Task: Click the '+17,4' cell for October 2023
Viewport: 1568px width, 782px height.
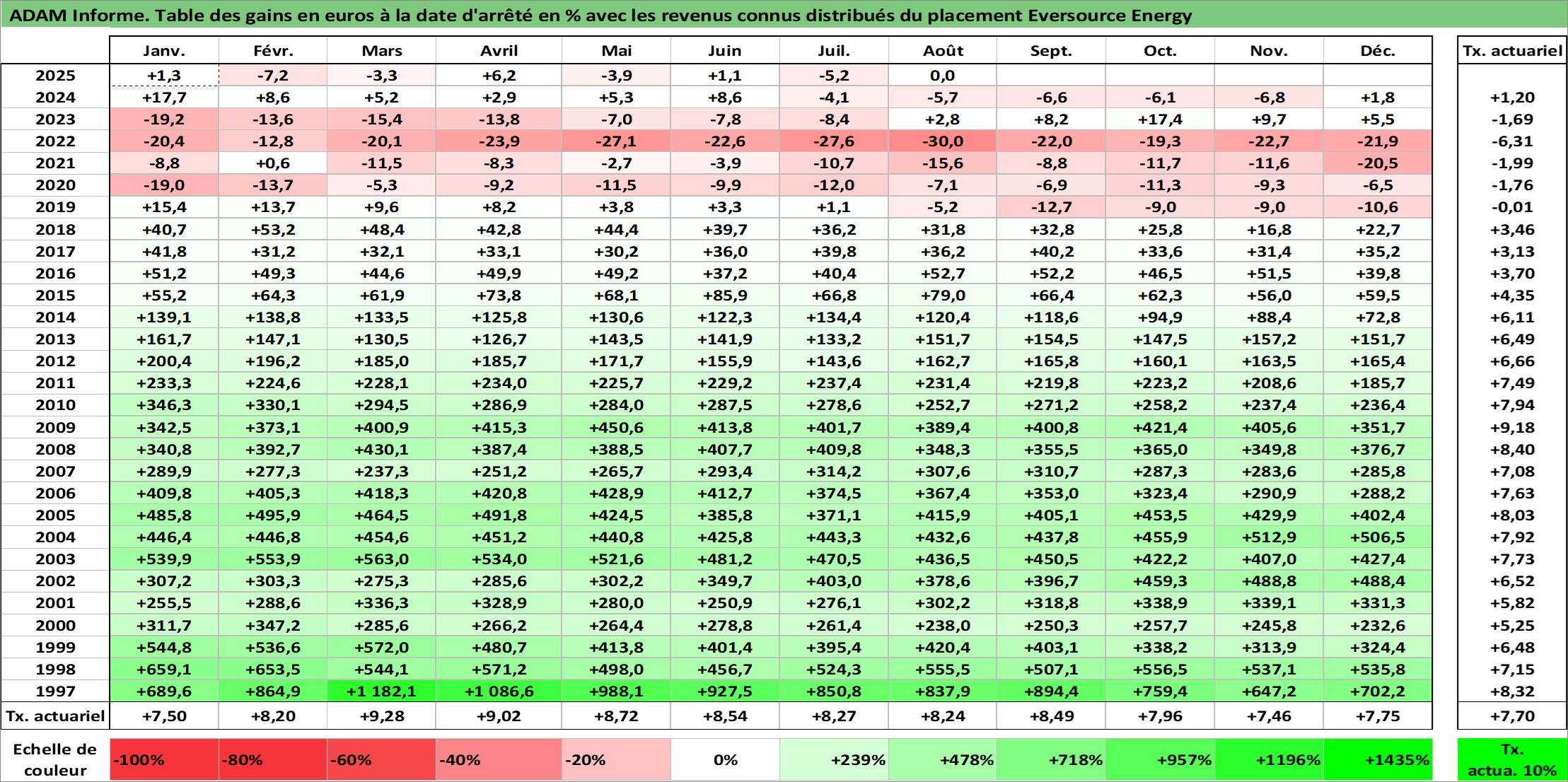Action: [1160, 119]
